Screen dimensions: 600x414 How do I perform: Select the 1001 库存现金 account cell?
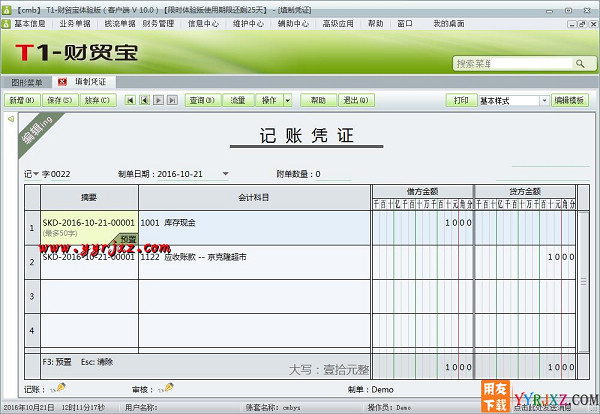point(254,228)
